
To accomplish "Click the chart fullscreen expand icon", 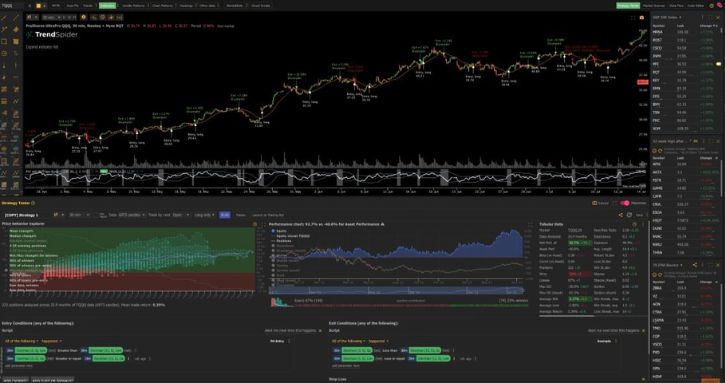I will [x=633, y=18].
